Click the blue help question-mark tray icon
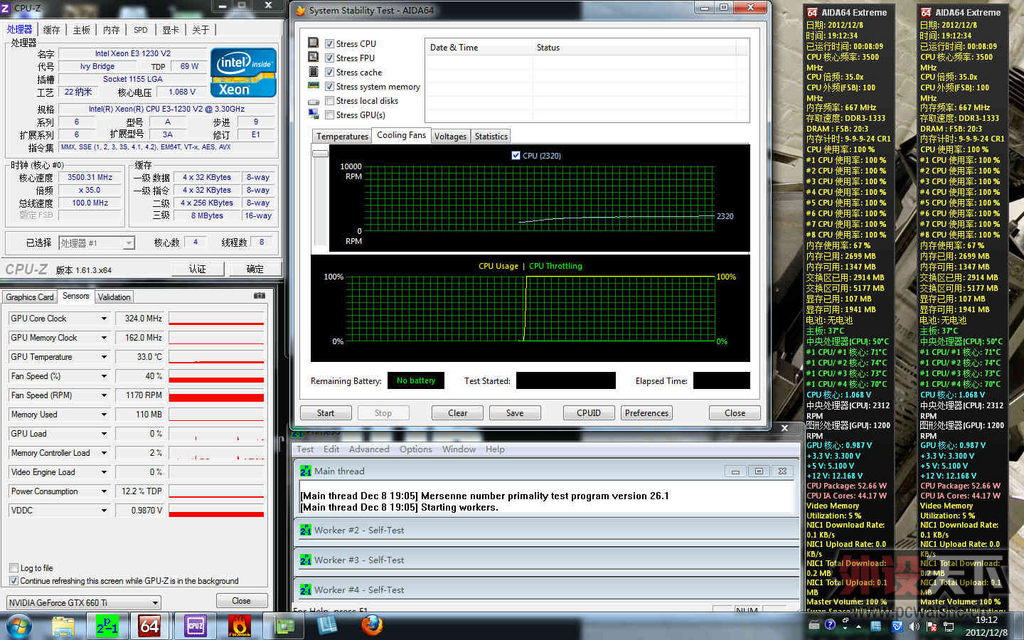1024x640 pixels. pyautogui.click(x=830, y=624)
